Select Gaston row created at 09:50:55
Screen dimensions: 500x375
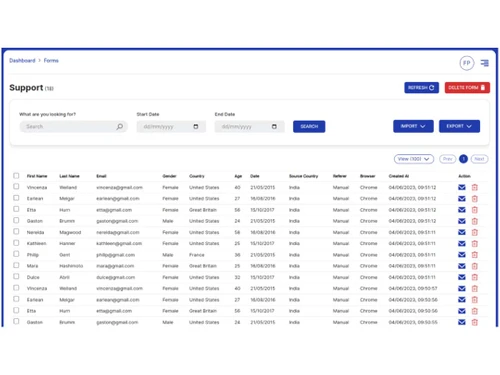point(16,321)
